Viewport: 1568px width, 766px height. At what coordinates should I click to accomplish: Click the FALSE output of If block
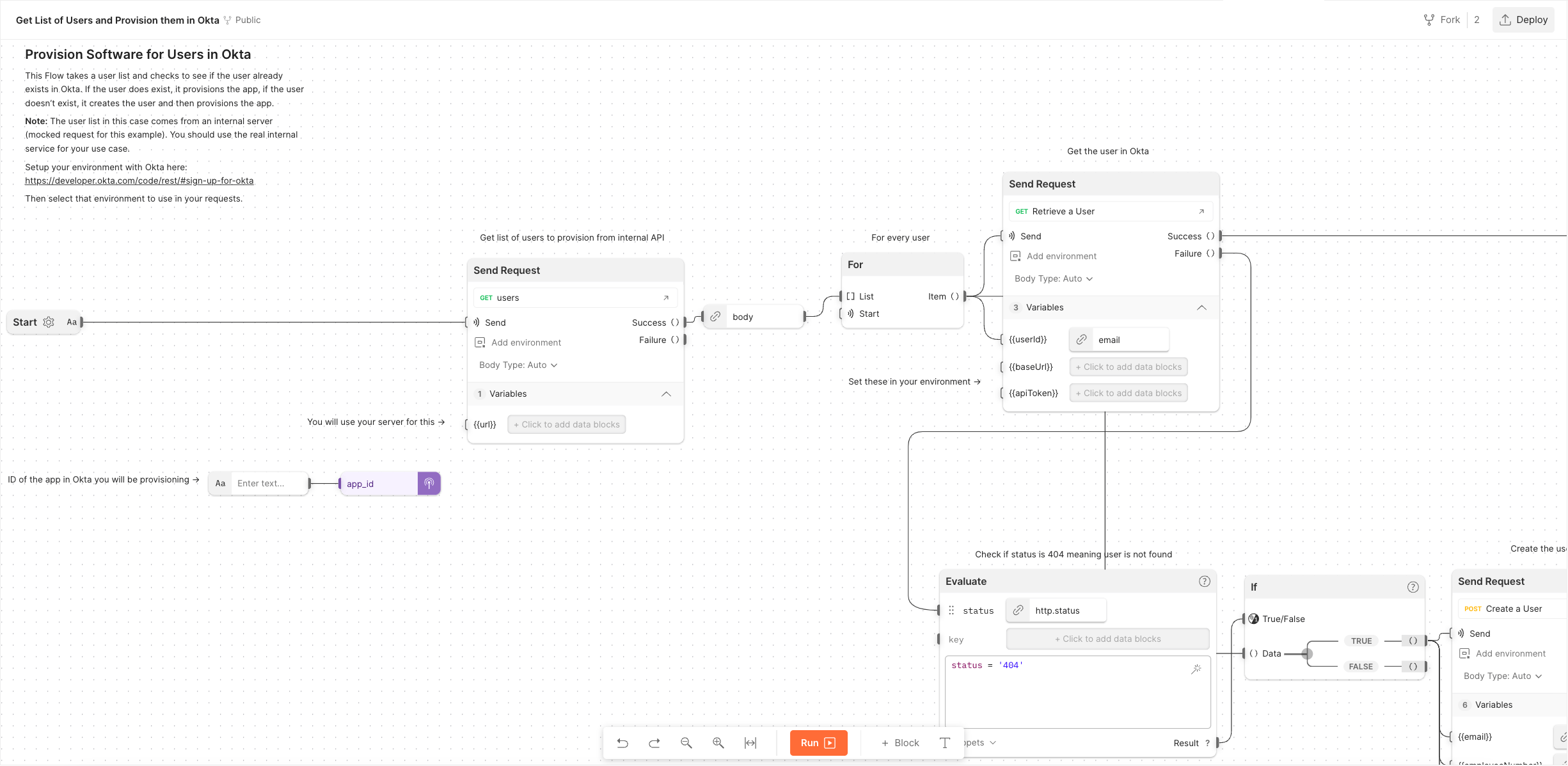[x=1413, y=667]
